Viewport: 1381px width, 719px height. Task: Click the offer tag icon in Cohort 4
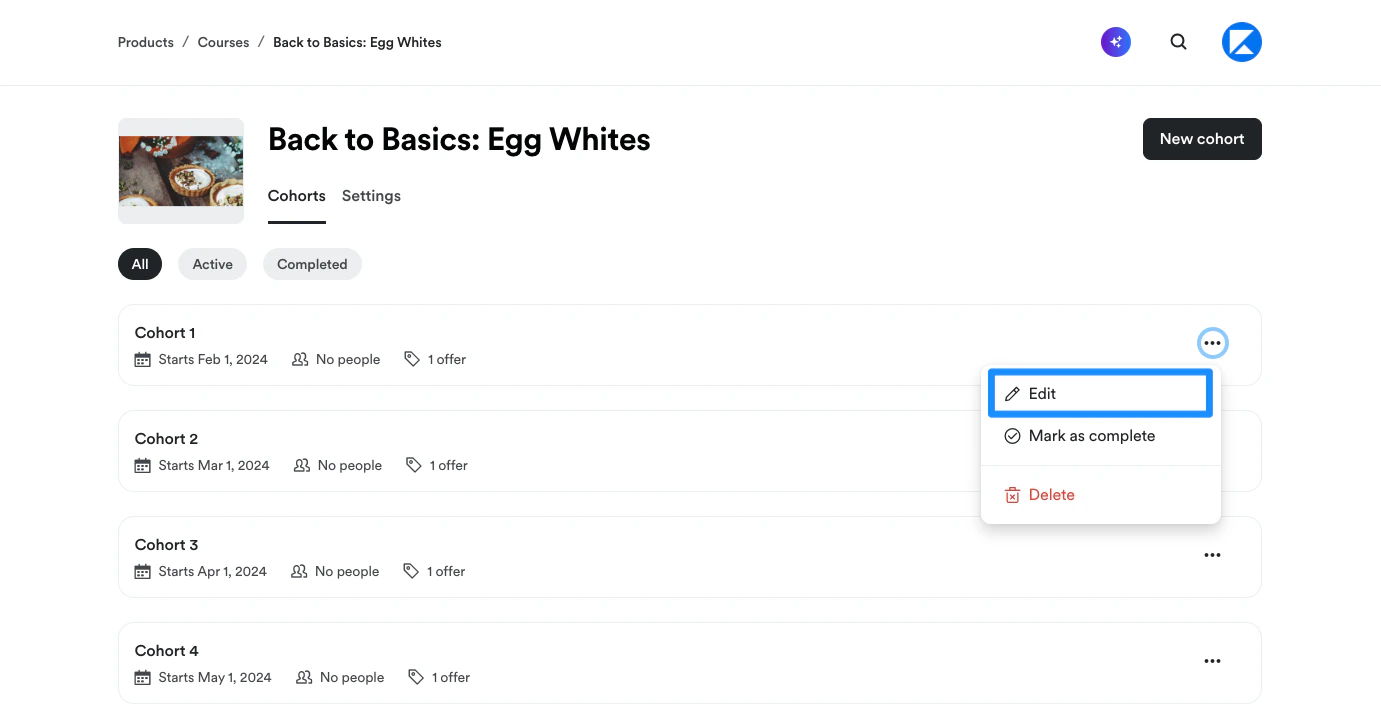pyautogui.click(x=416, y=678)
